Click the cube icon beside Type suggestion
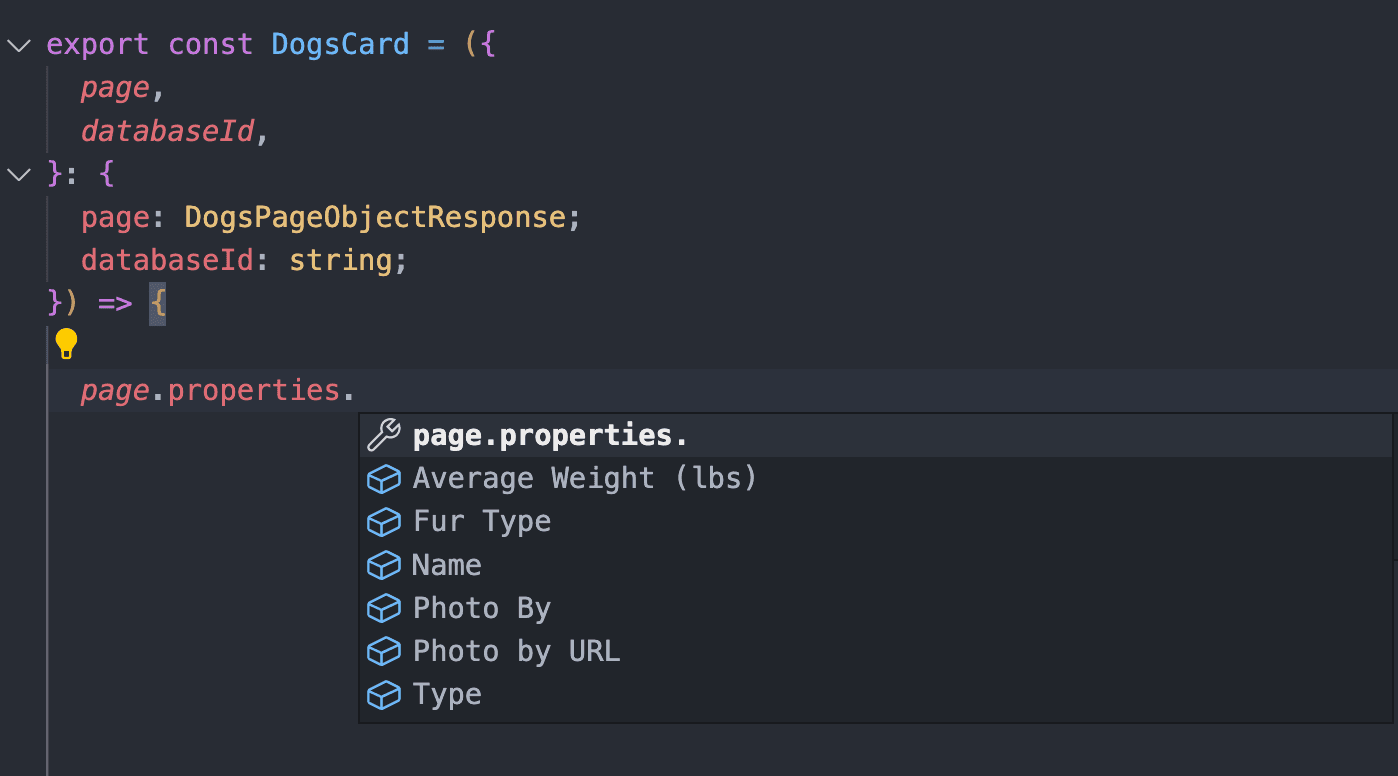 coord(384,695)
